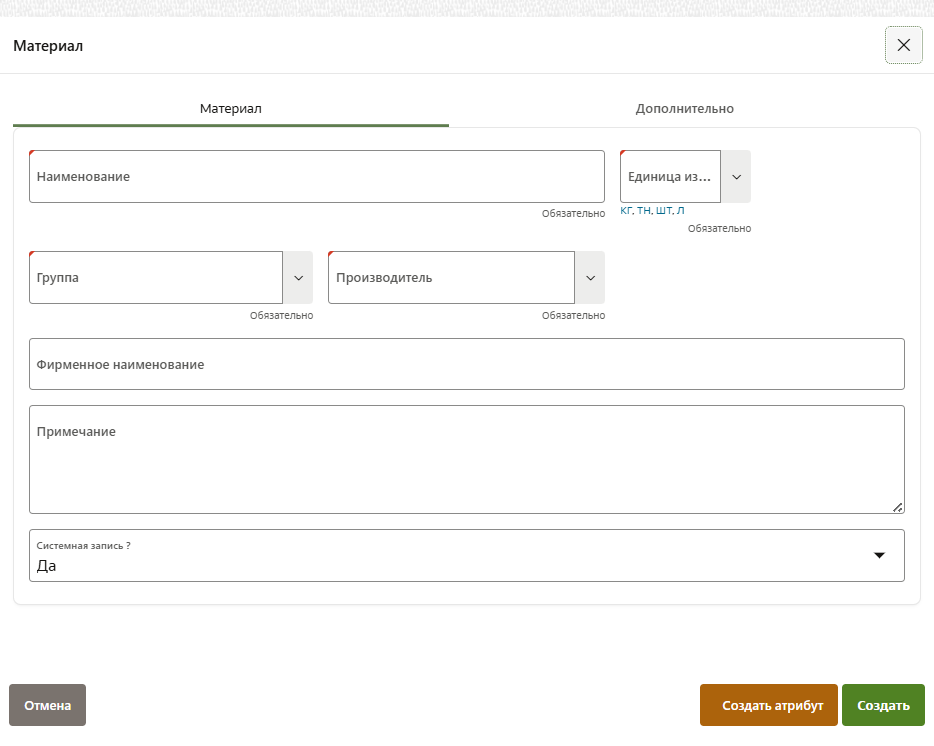Expand the Производитель dropdown chevron
This screenshot has width=934, height=746.
(590, 278)
